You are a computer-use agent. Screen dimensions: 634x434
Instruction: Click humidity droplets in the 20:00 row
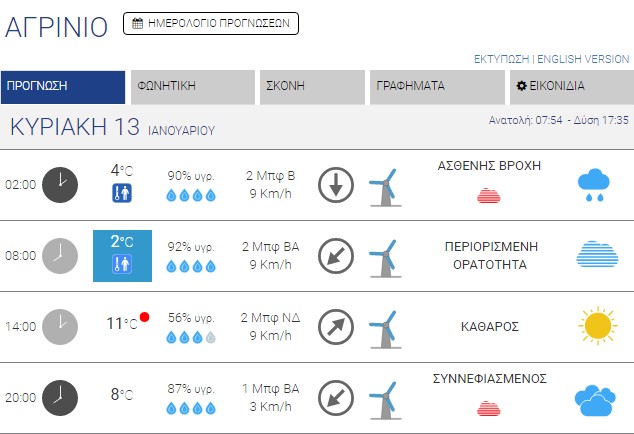[x=190, y=408]
